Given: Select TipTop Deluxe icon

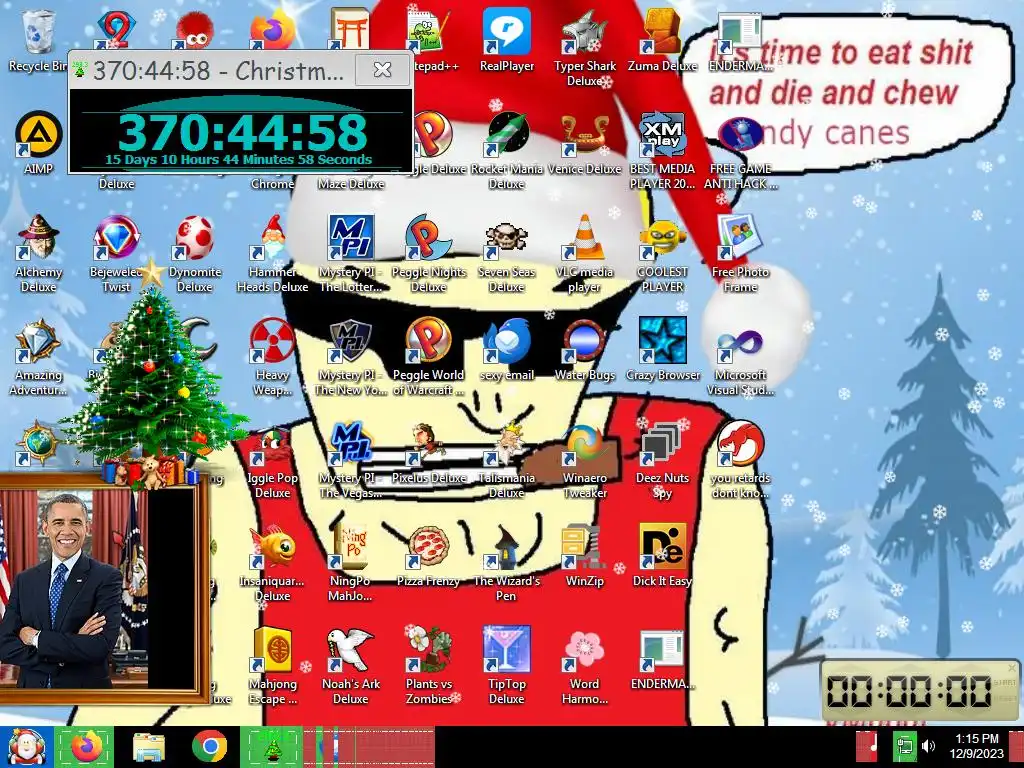Looking at the screenshot, I should point(507,665).
